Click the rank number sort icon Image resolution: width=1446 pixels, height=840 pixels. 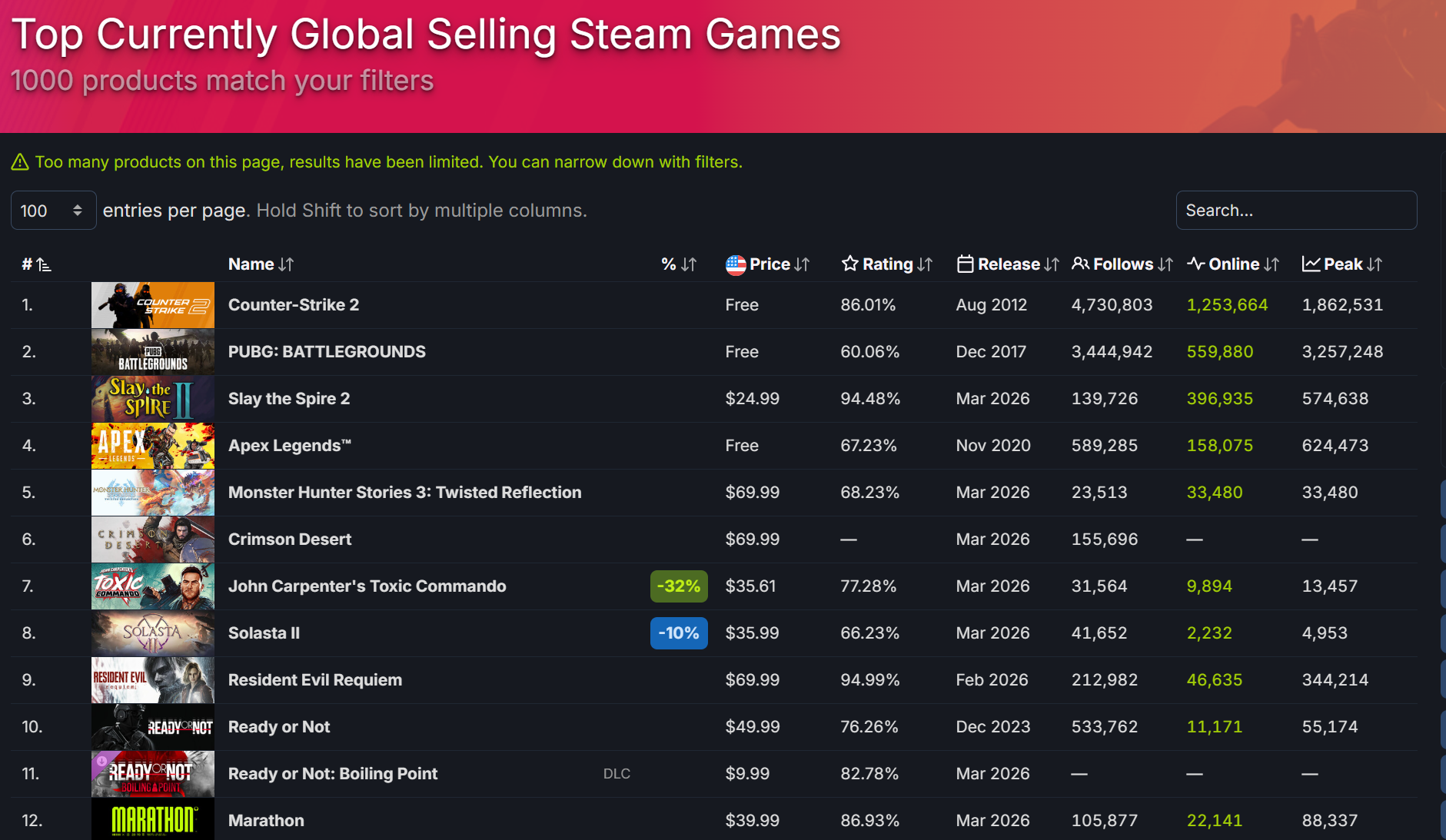44,265
